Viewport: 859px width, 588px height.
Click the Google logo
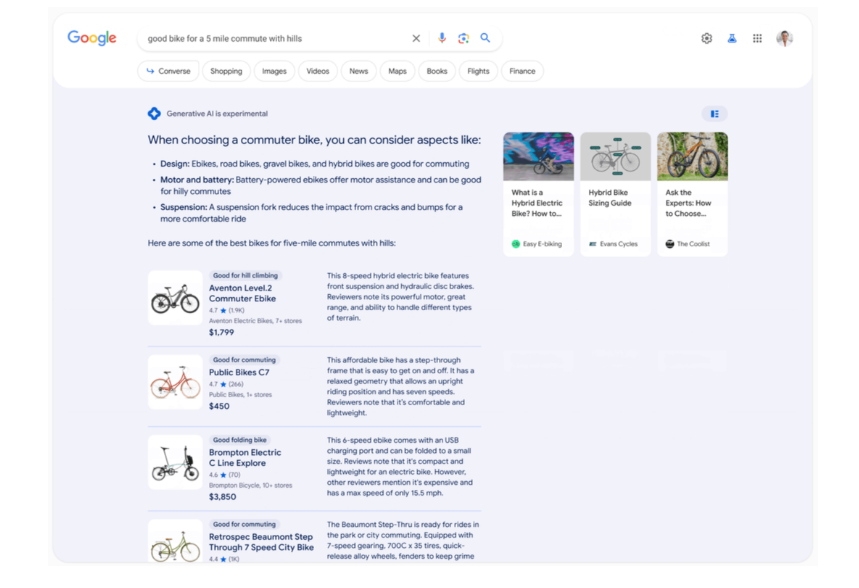click(92, 38)
